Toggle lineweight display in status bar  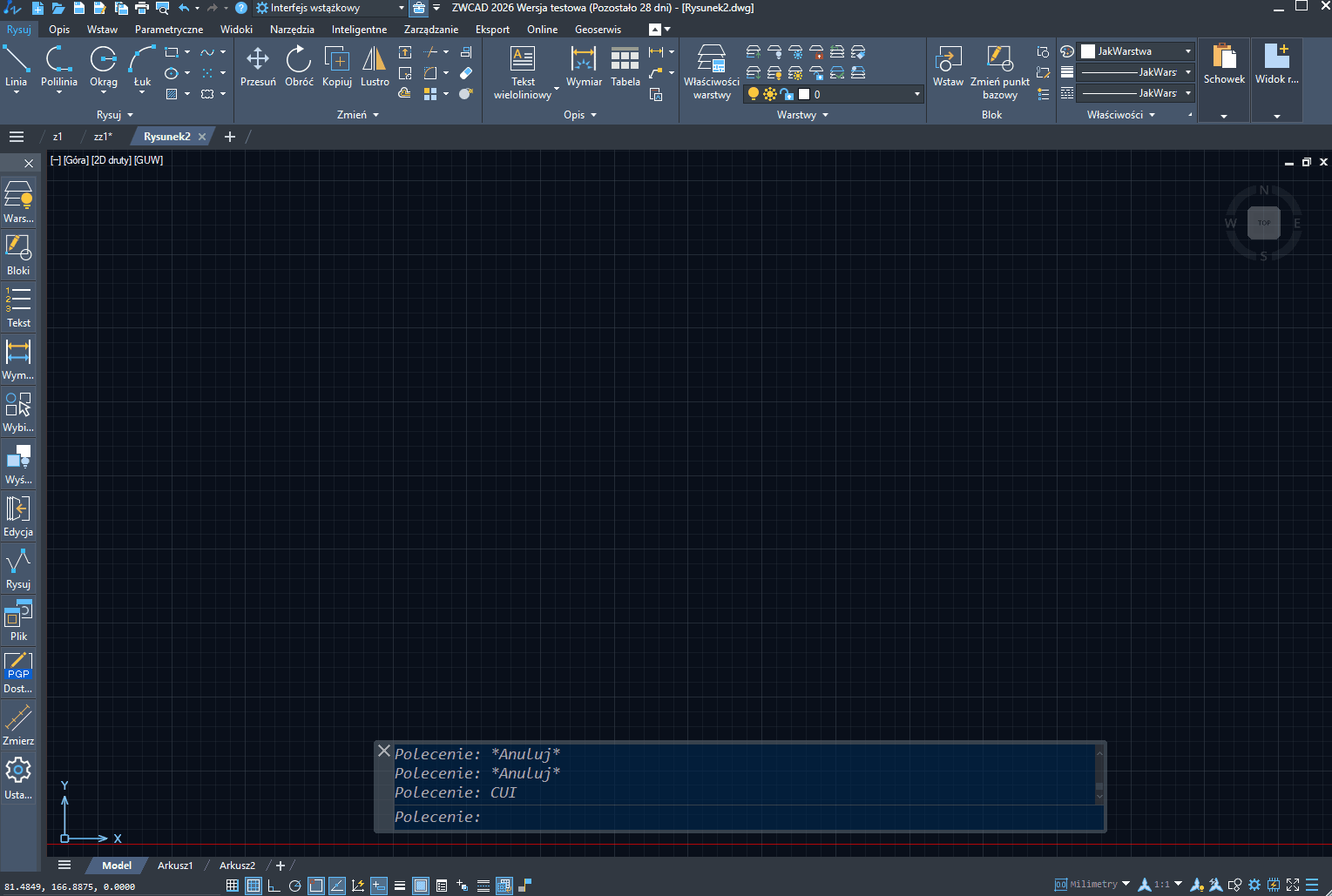400,886
